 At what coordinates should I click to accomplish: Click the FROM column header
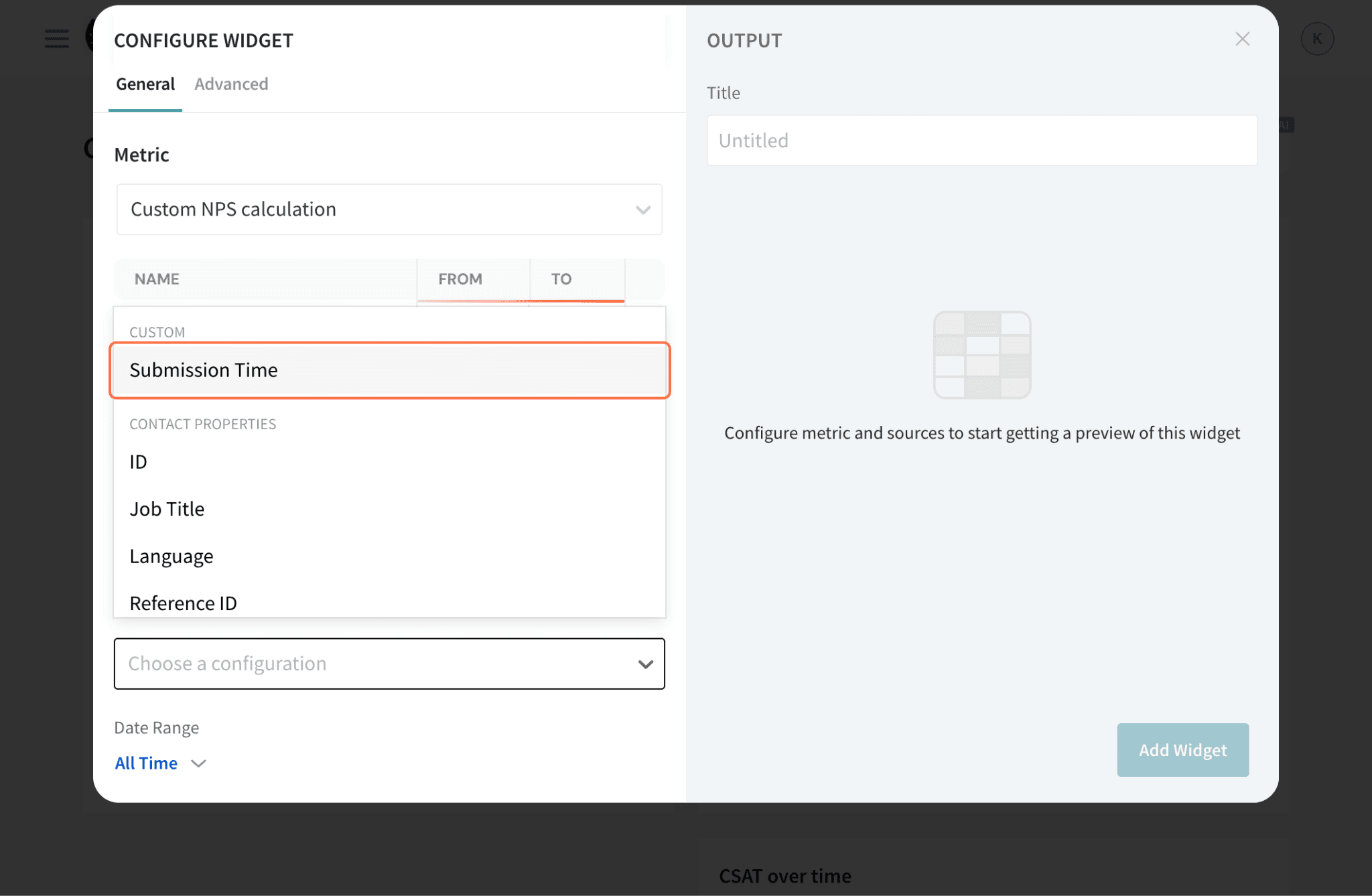460,279
